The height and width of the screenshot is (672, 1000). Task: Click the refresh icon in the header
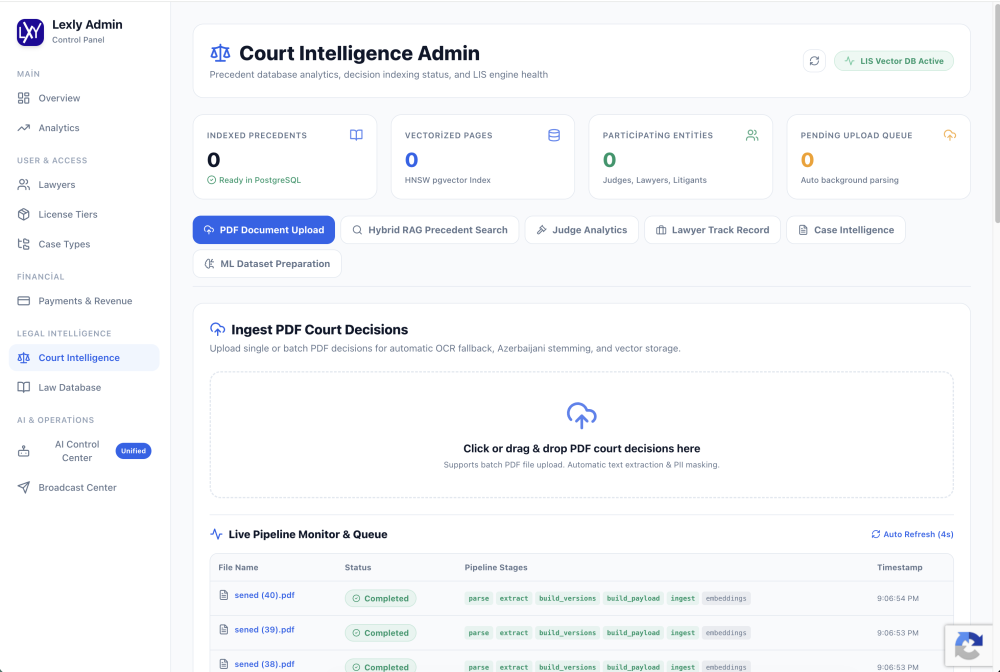coord(814,61)
